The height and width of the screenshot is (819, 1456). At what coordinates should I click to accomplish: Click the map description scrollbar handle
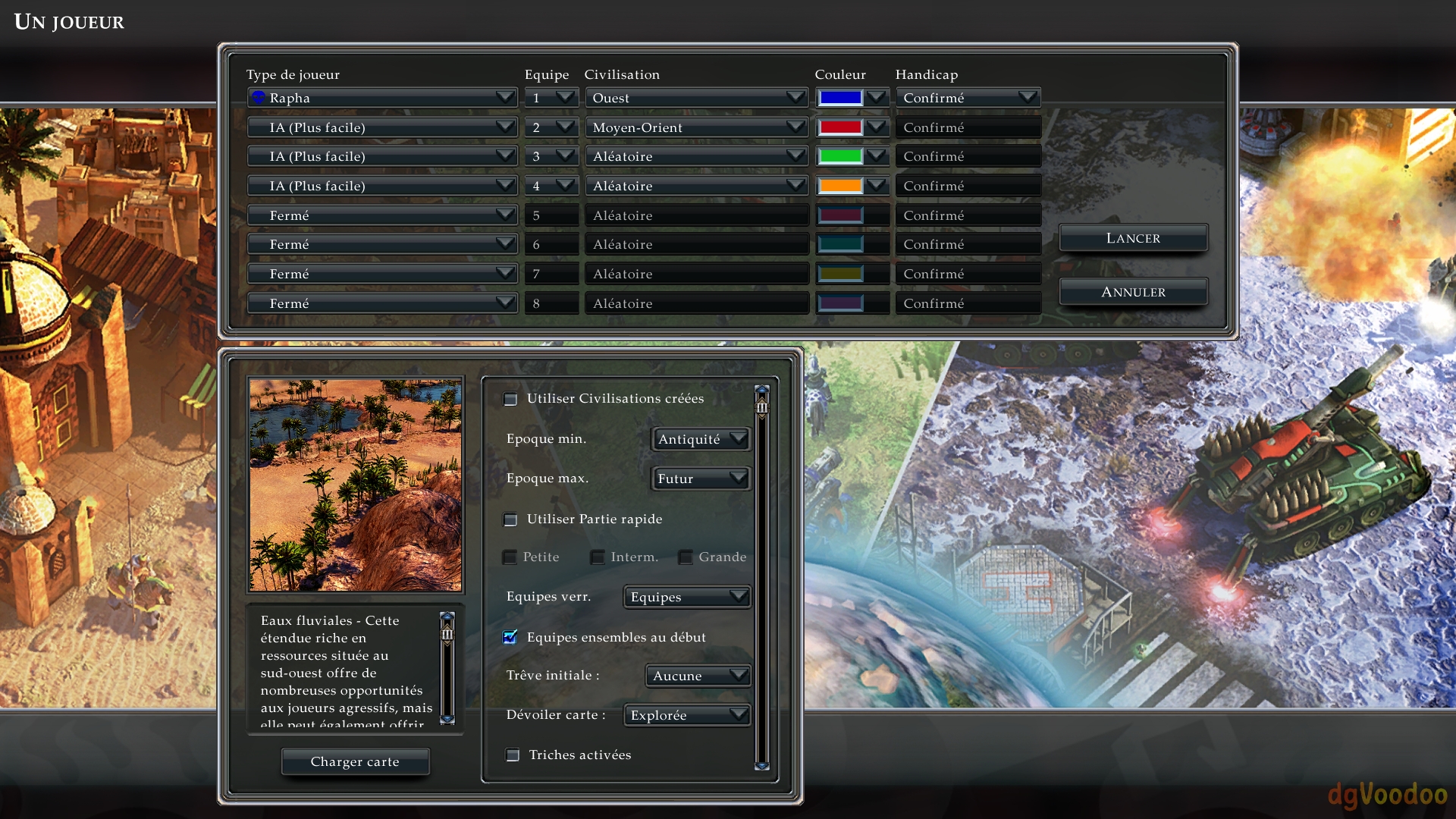point(447,634)
